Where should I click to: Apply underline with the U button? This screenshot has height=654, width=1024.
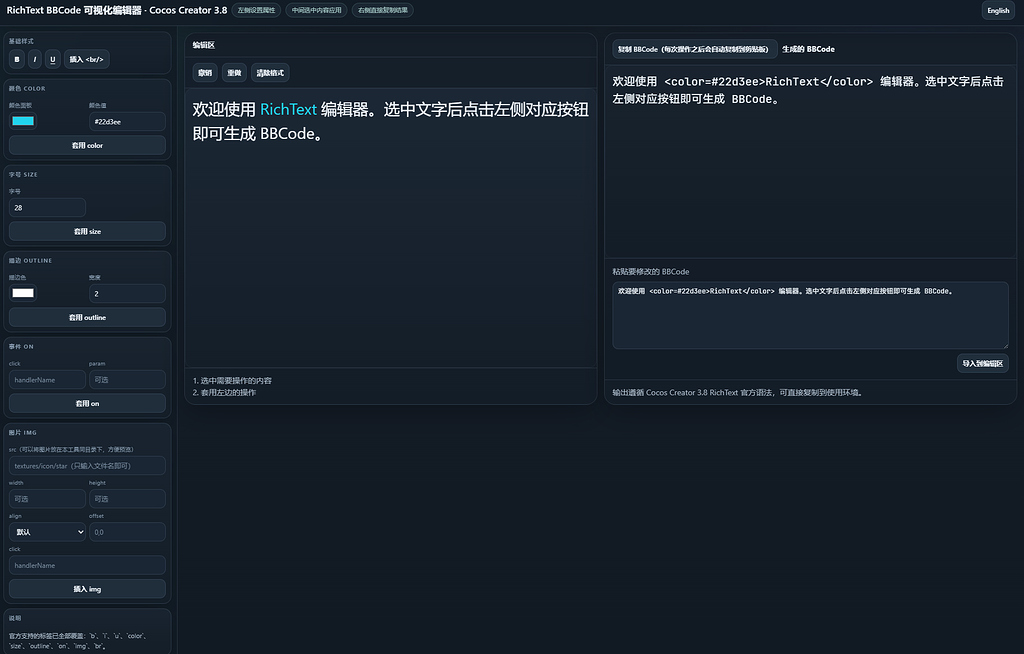tap(53, 59)
